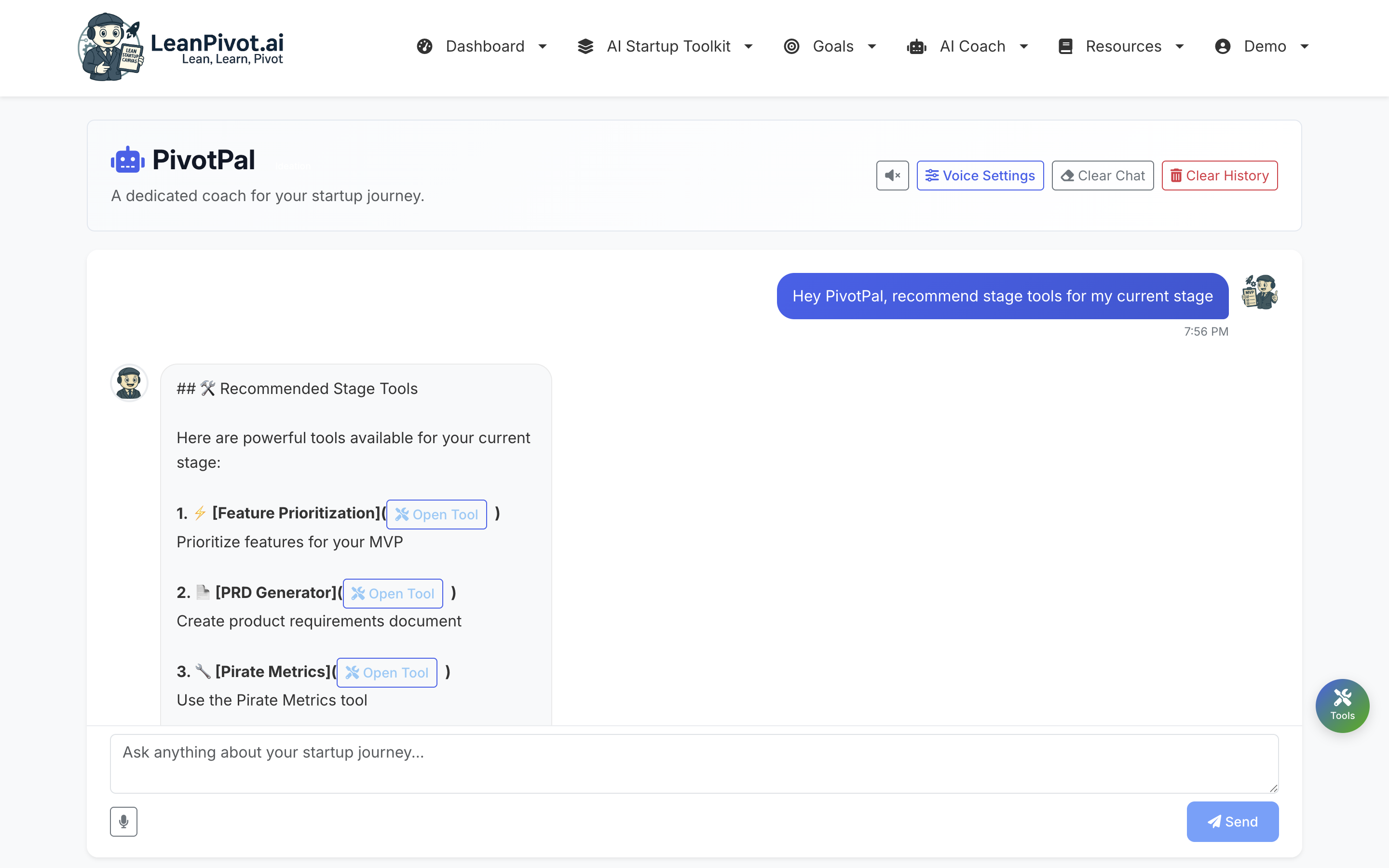Toggle the mute speaker button
Screen dimensions: 1389x868
pos(892,175)
